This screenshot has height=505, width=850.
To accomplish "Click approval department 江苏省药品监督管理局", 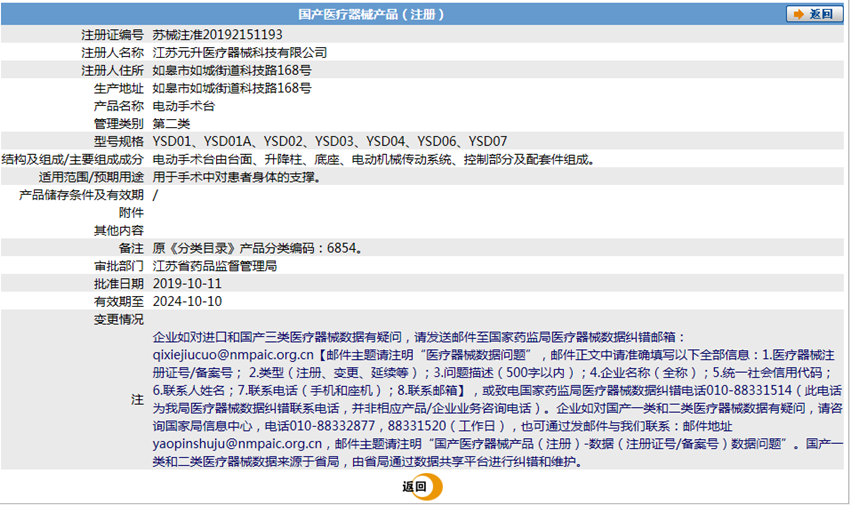I will click(x=215, y=266).
